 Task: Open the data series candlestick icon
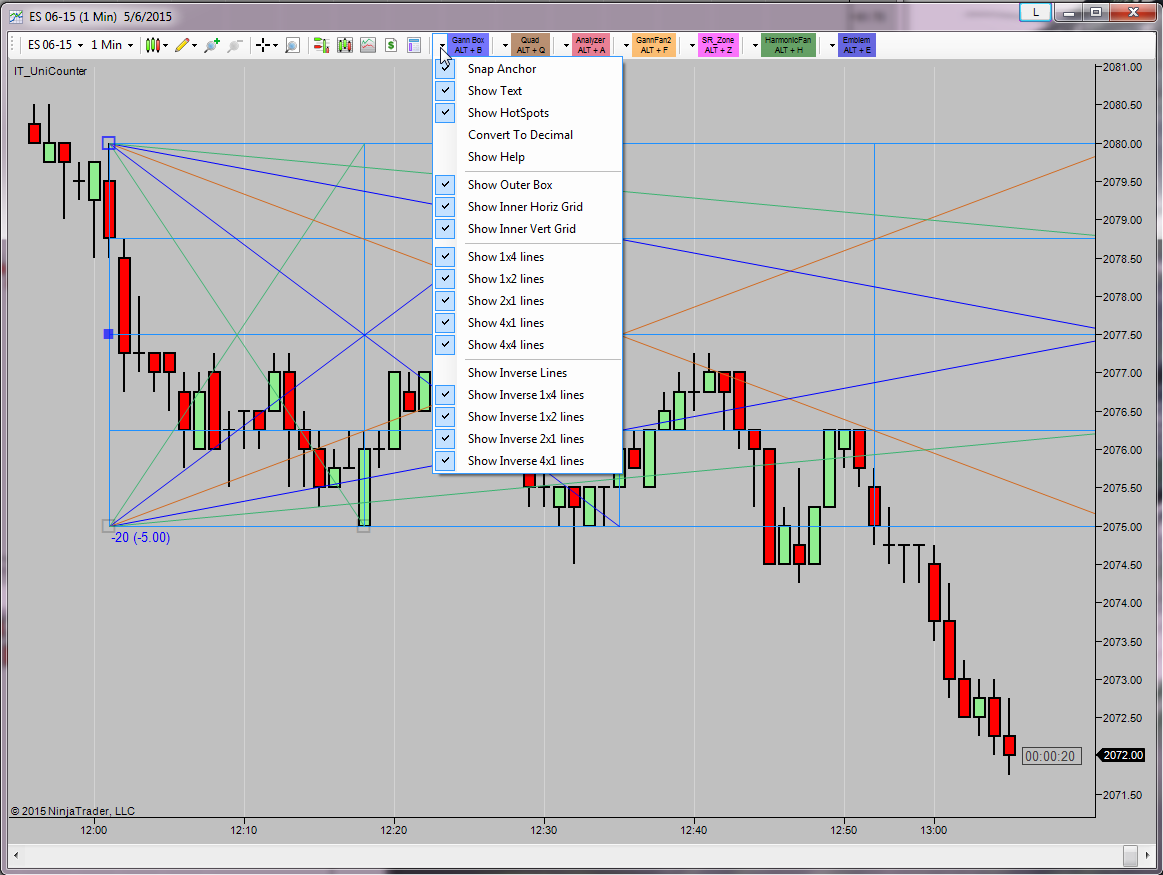(x=345, y=45)
